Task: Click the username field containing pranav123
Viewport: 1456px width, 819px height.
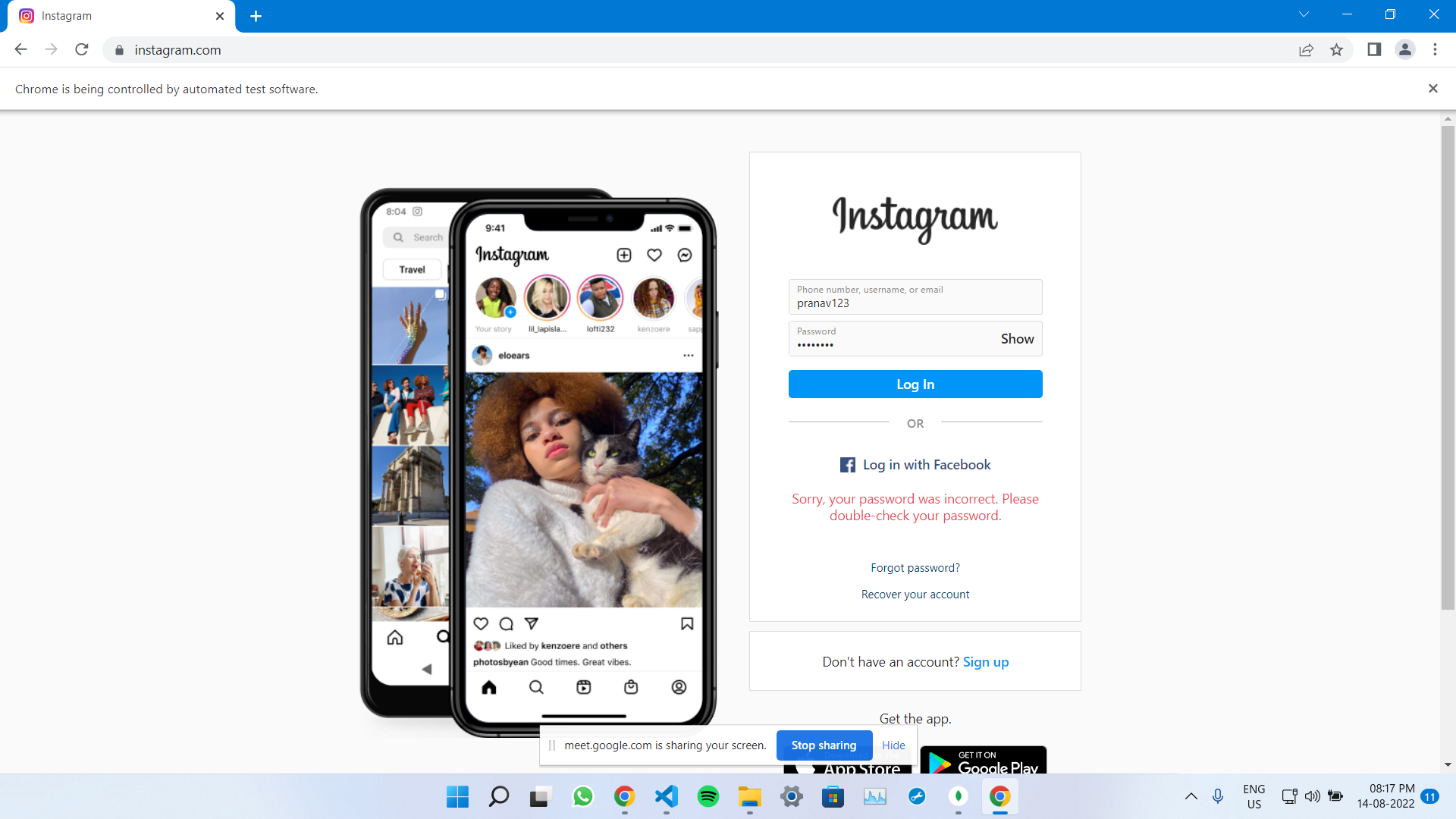Action: (x=915, y=297)
